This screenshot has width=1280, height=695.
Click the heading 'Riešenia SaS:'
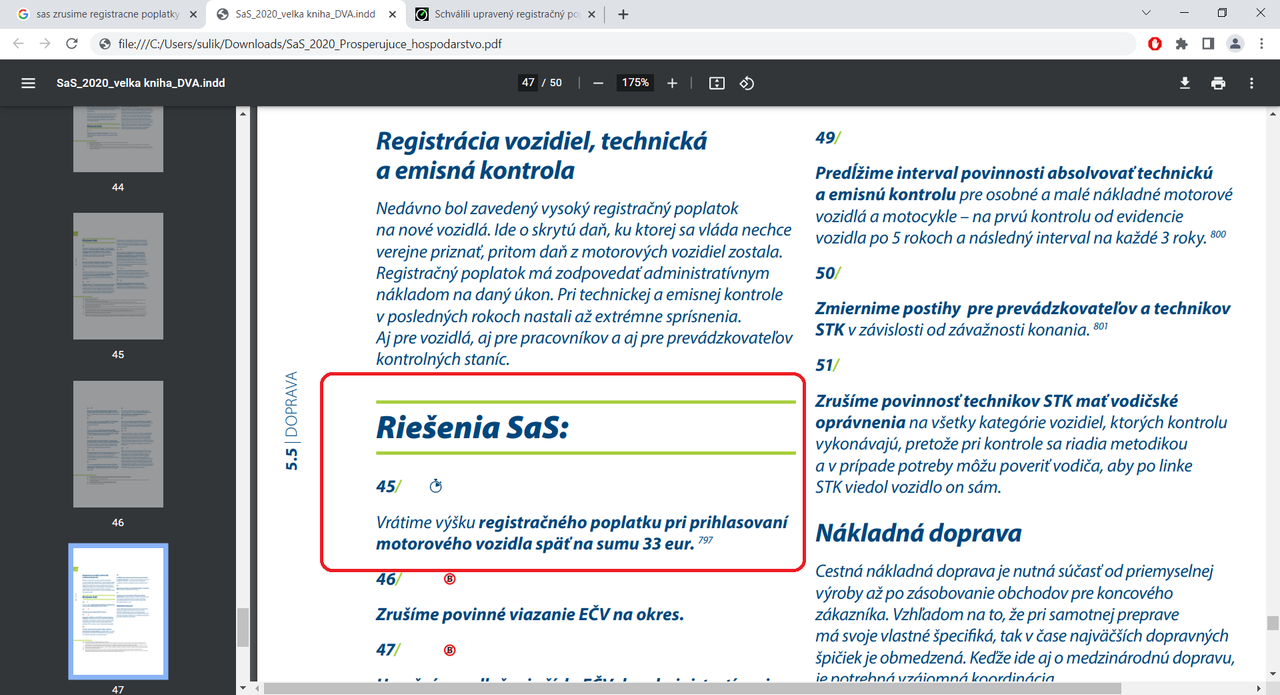pyautogui.click(x=472, y=428)
